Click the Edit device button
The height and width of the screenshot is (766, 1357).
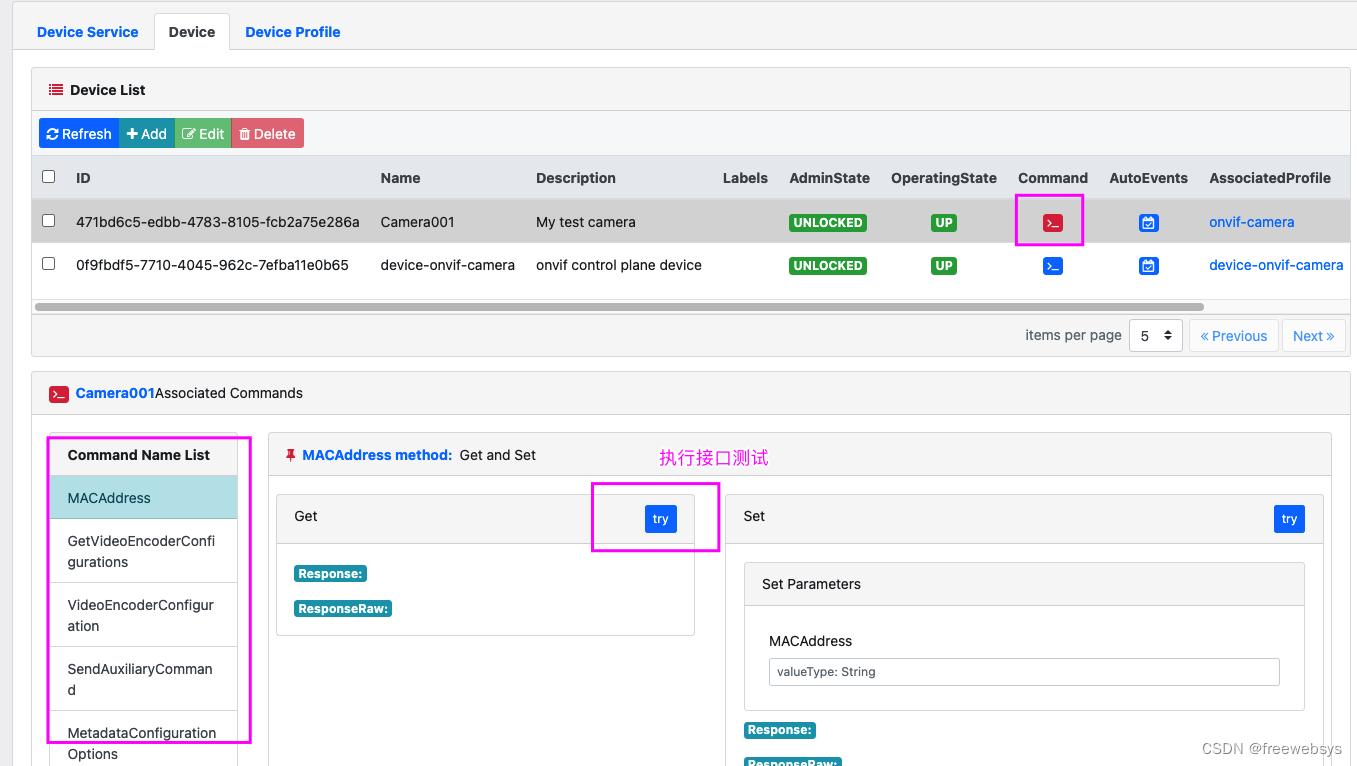(x=203, y=134)
